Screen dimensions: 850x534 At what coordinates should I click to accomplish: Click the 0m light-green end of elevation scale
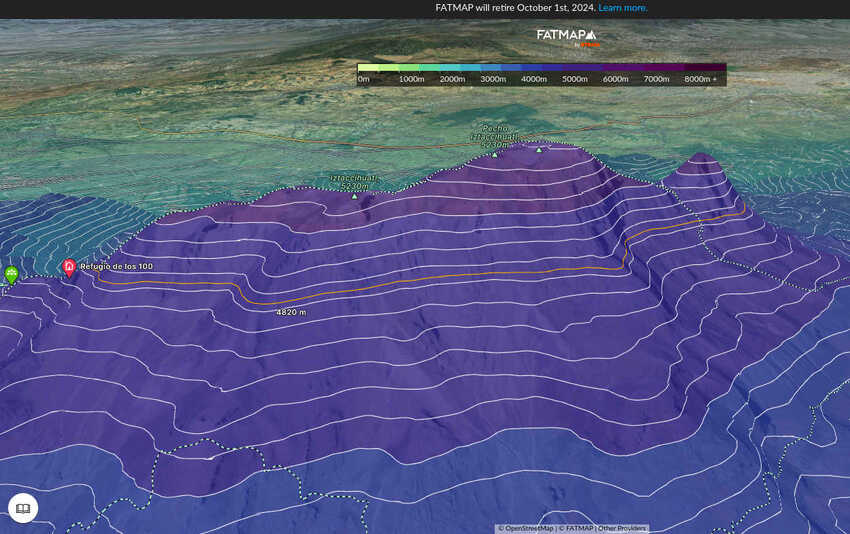[x=364, y=78]
